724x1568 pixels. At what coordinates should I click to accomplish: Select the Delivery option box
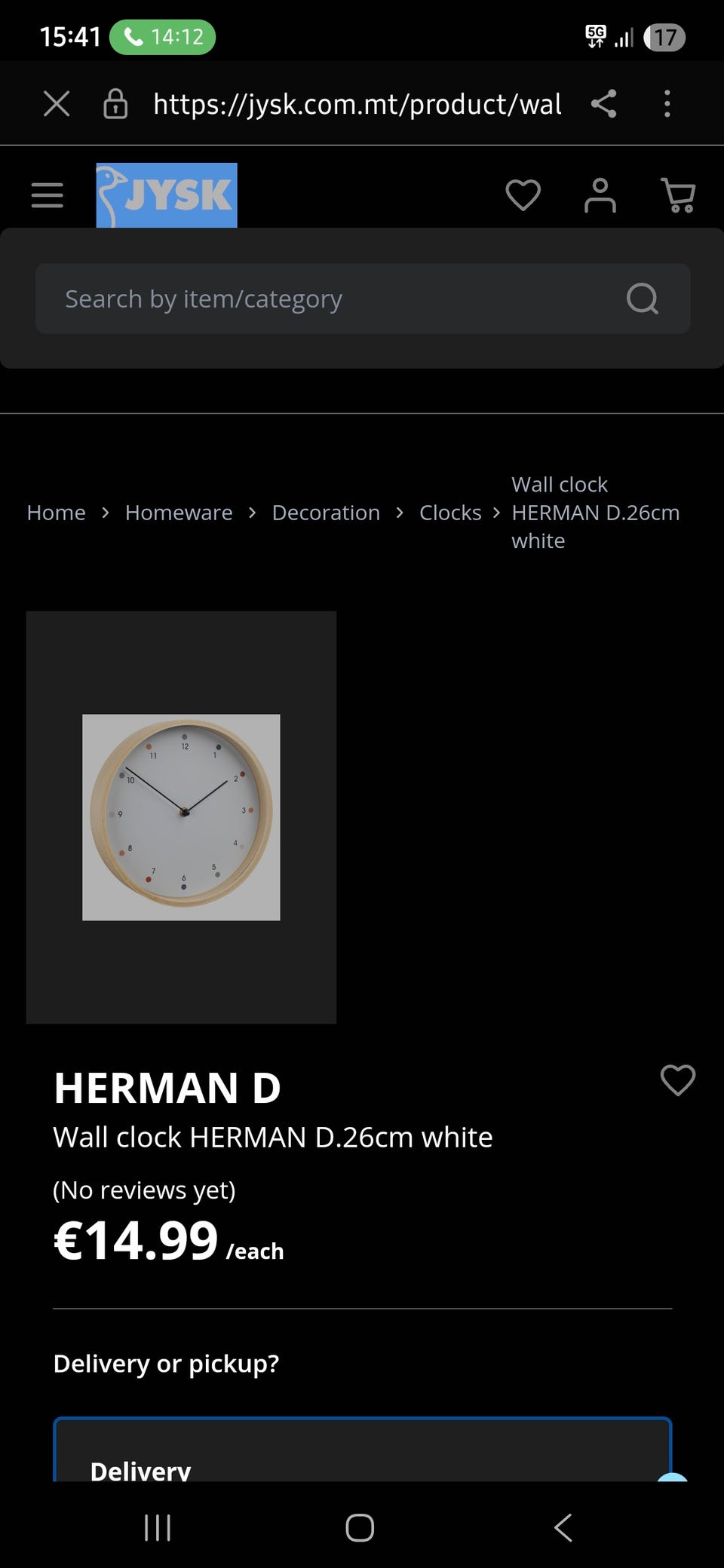362,1450
